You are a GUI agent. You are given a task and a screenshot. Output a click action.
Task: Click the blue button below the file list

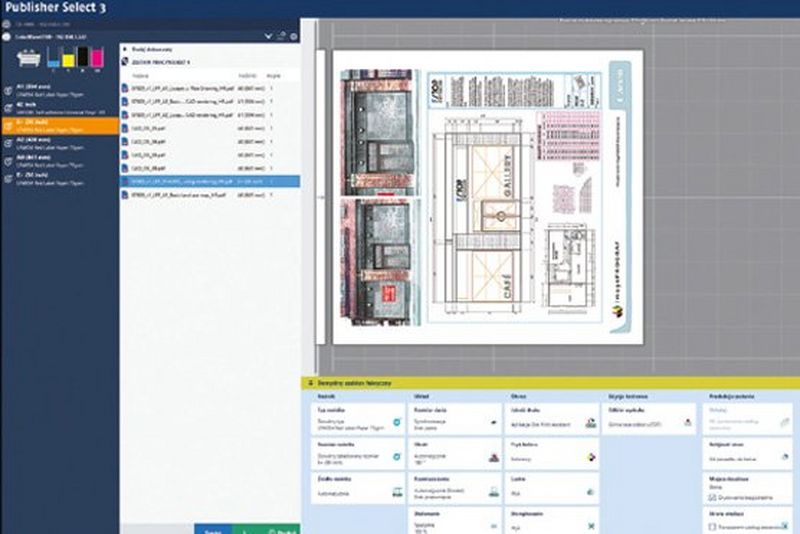(213, 529)
